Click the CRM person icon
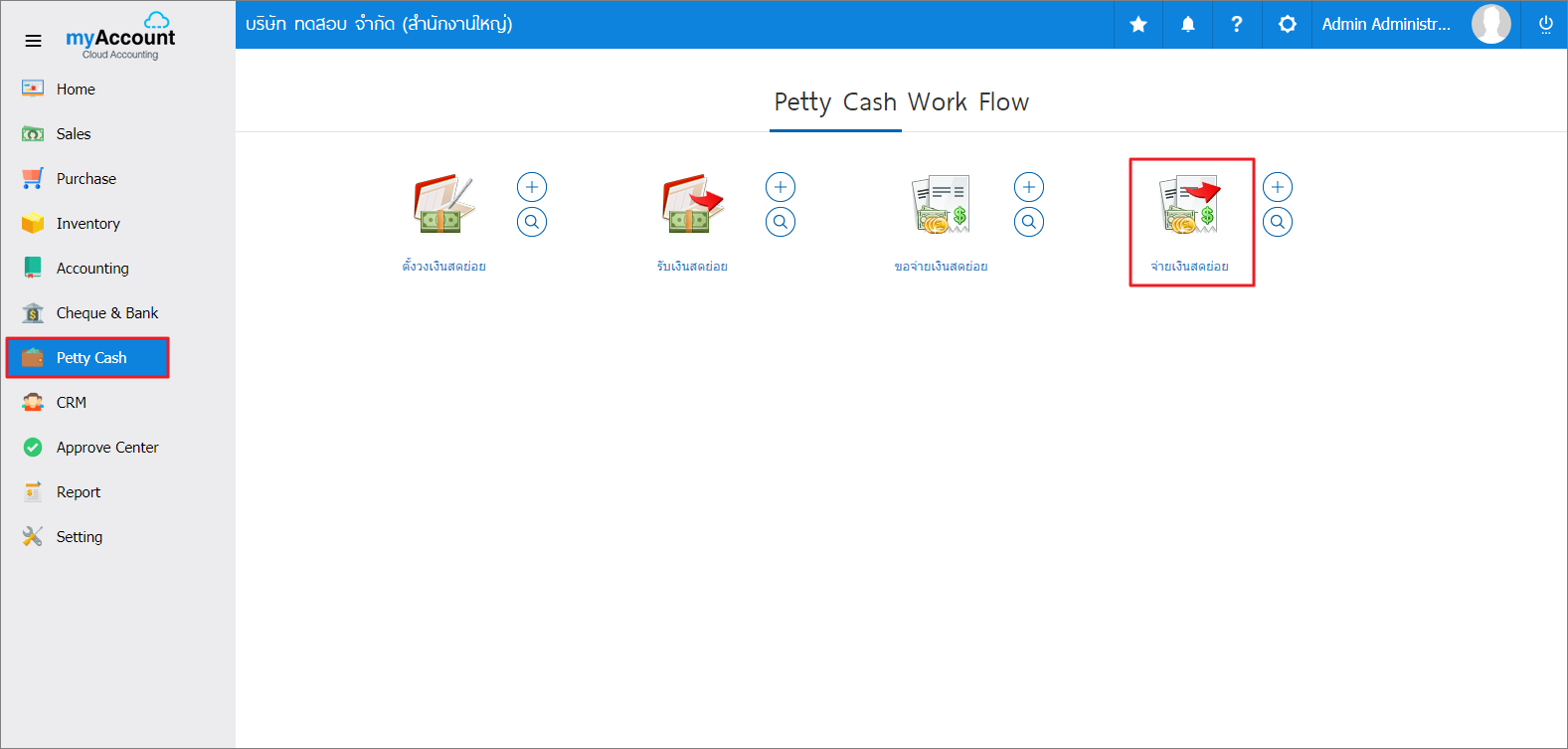Viewport: 1568px width, 749px height. tap(33, 402)
